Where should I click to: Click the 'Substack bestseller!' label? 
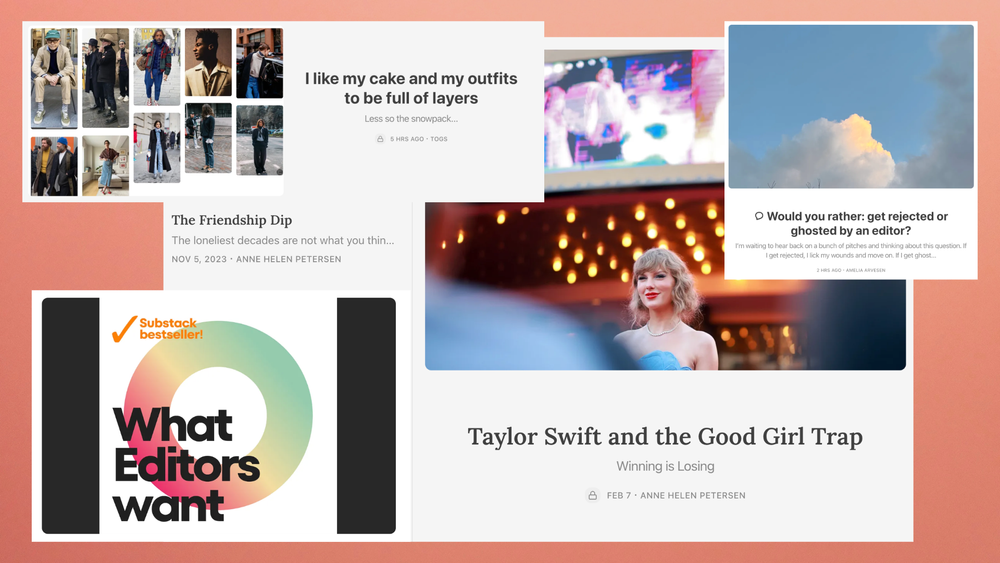[171, 328]
